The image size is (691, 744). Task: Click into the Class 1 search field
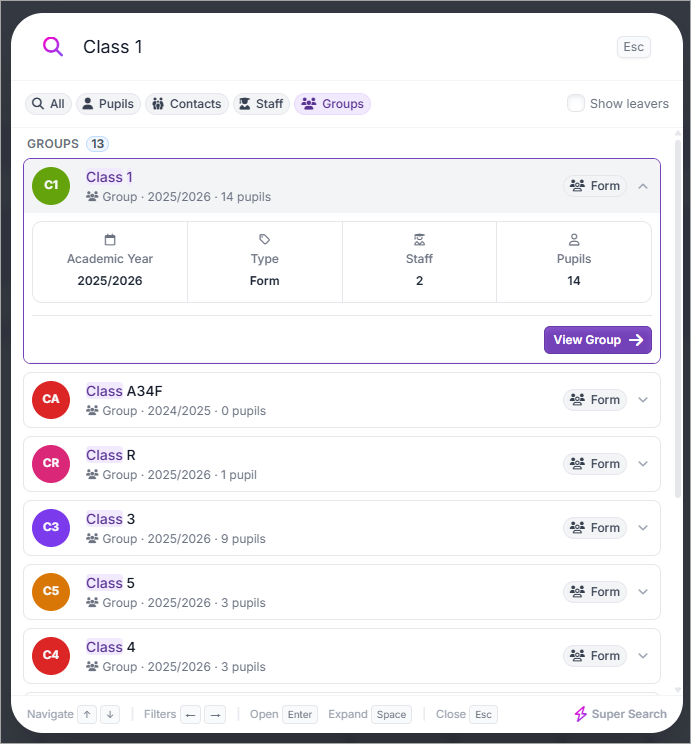click(x=342, y=47)
